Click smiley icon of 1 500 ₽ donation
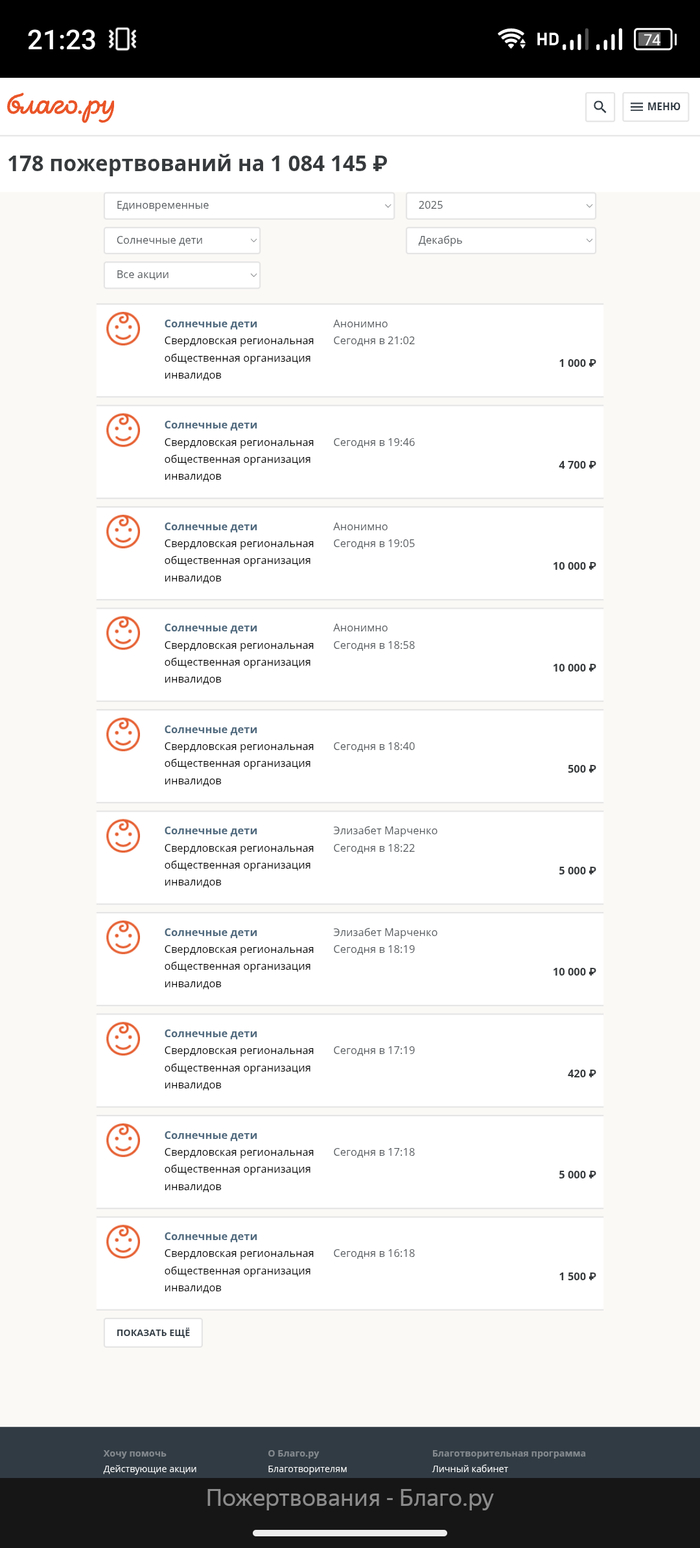 point(123,1242)
